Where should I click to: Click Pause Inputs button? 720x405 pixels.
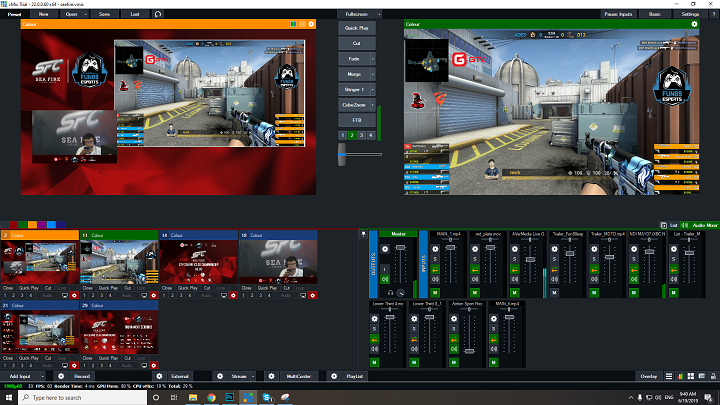(x=618, y=14)
